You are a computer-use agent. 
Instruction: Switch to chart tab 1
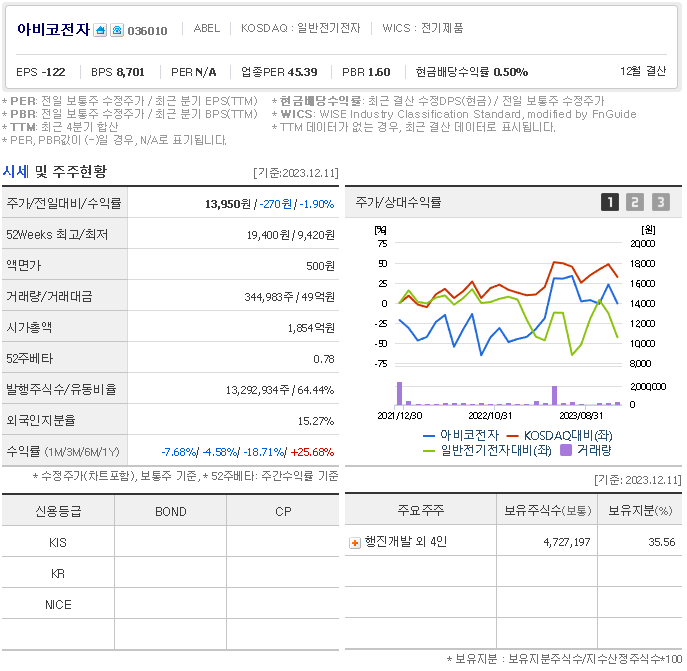(x=610, y=202)
